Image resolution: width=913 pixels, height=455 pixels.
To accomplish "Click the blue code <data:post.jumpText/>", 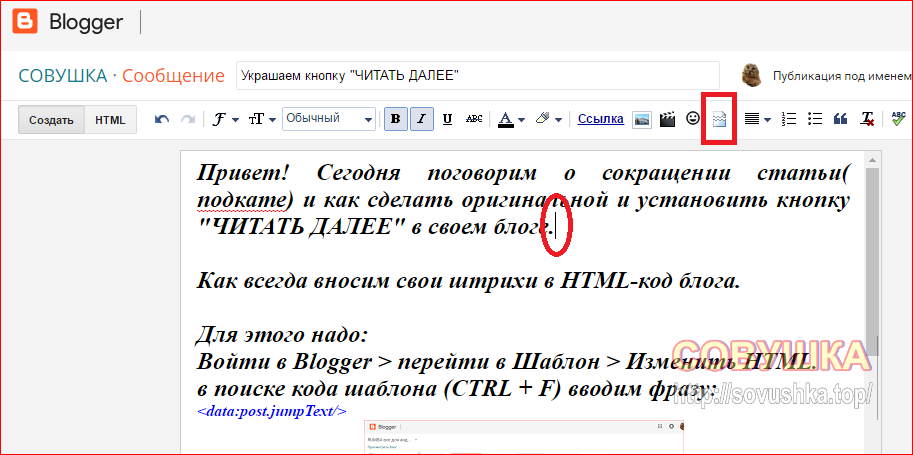I will [x=272, y=411].
